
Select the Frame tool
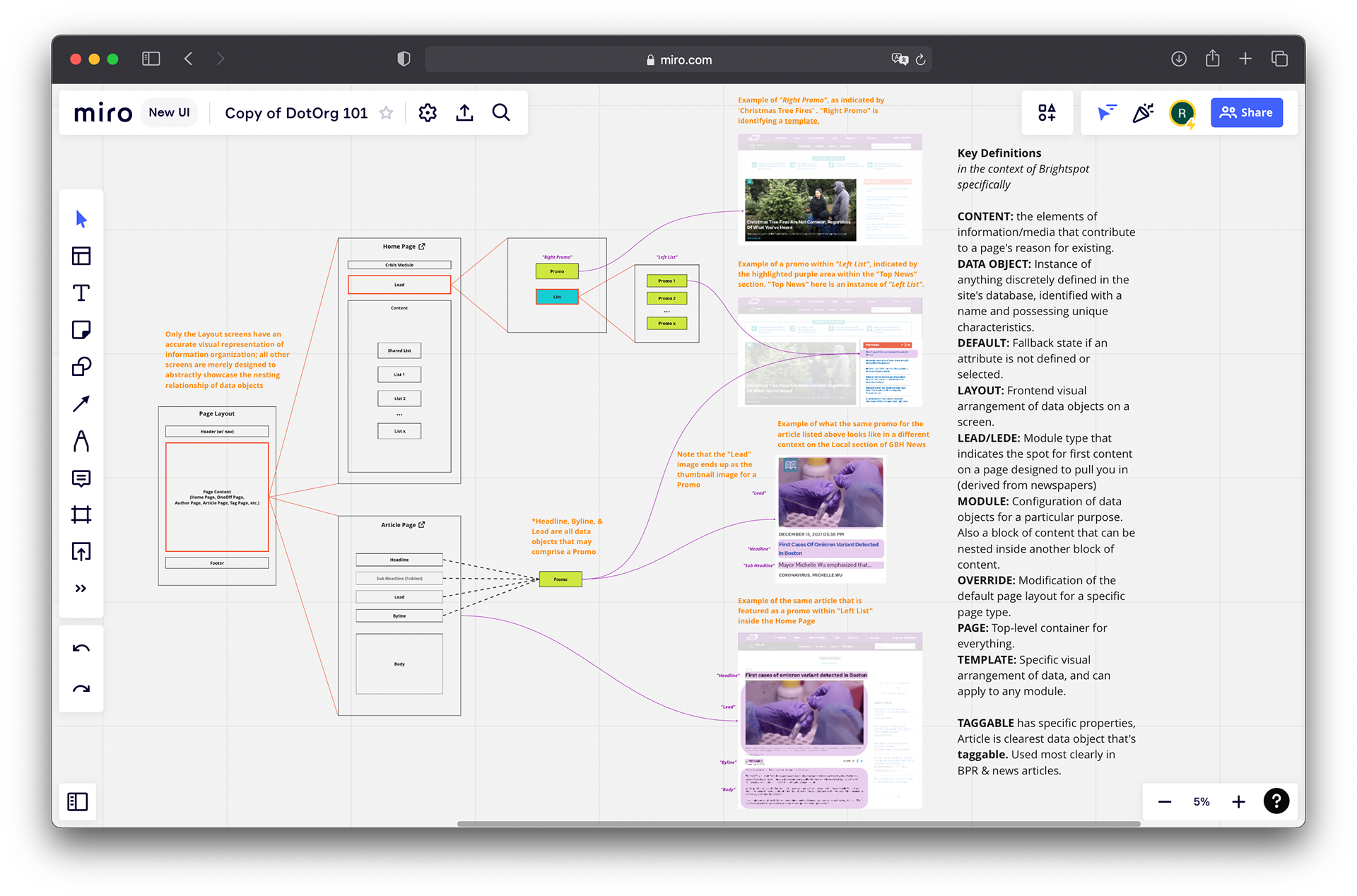point(81,514)
